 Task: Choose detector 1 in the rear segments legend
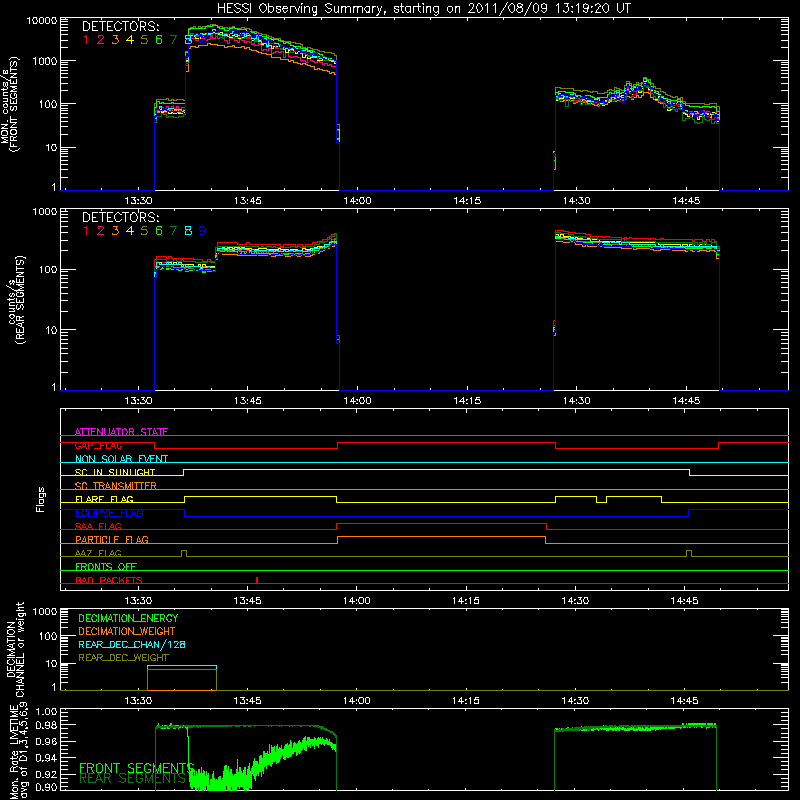[x=86, y=231]
